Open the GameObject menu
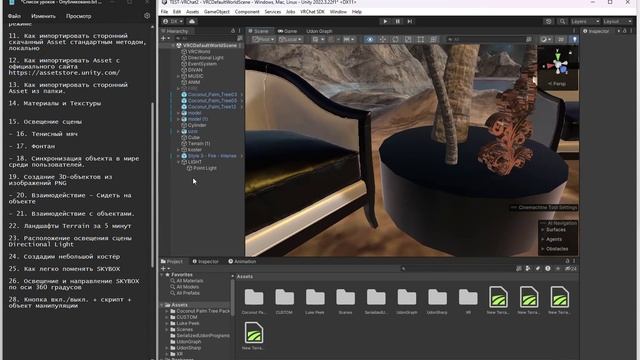The image size is (640, 360). (x=217, y=12)
